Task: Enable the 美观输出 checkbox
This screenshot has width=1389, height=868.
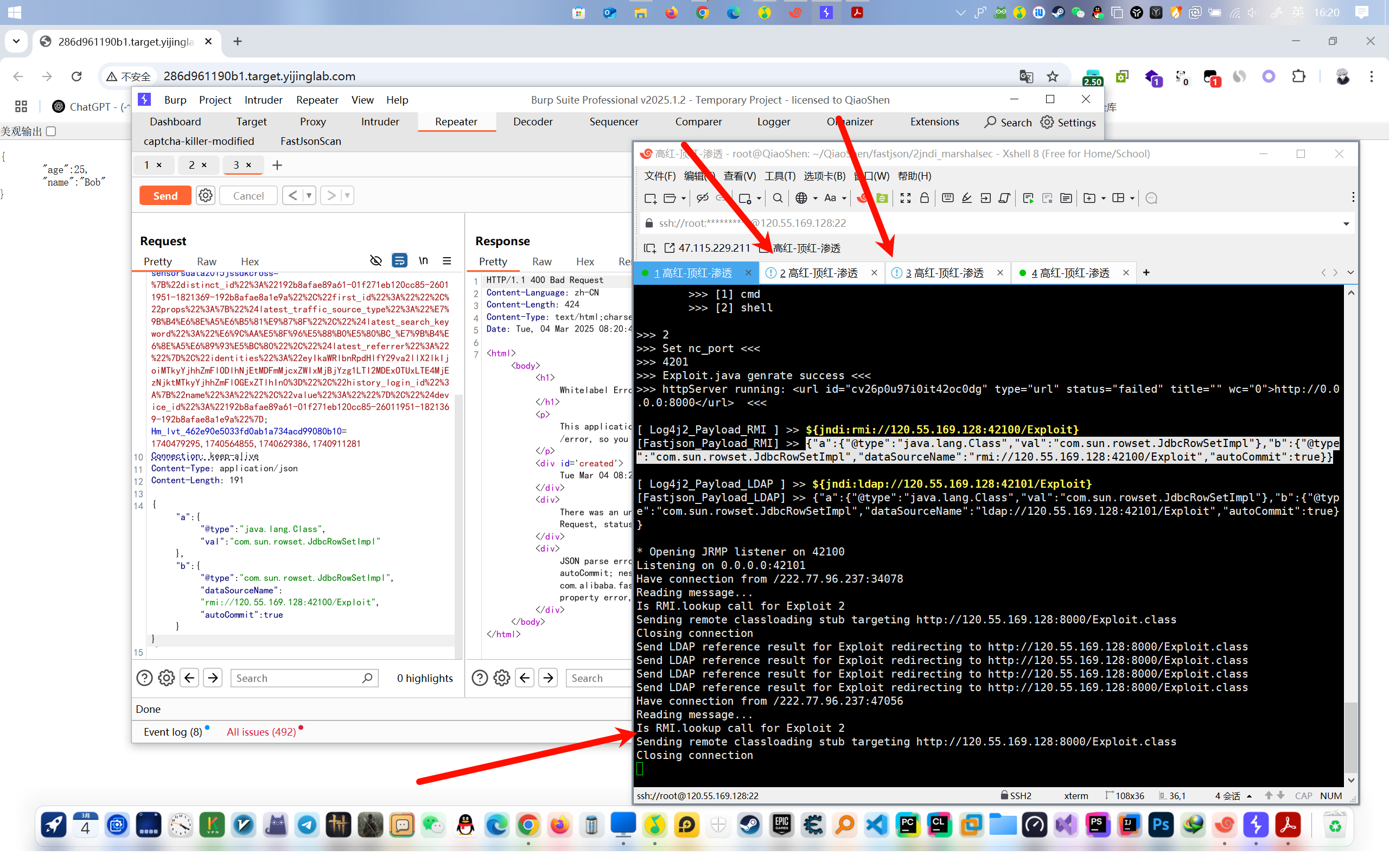Action: (x=51, y=131)
